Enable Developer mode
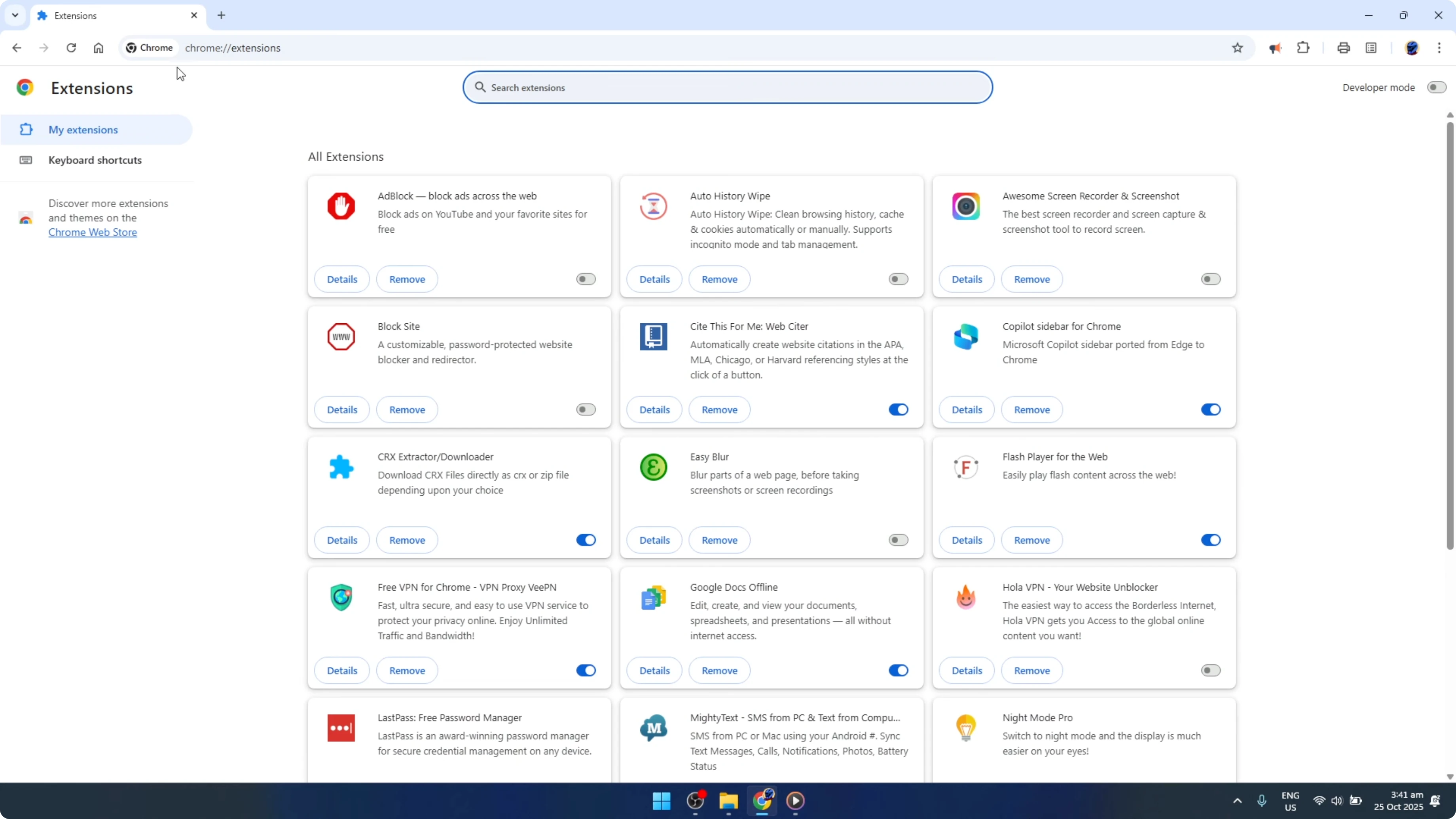 (1436, 87)
